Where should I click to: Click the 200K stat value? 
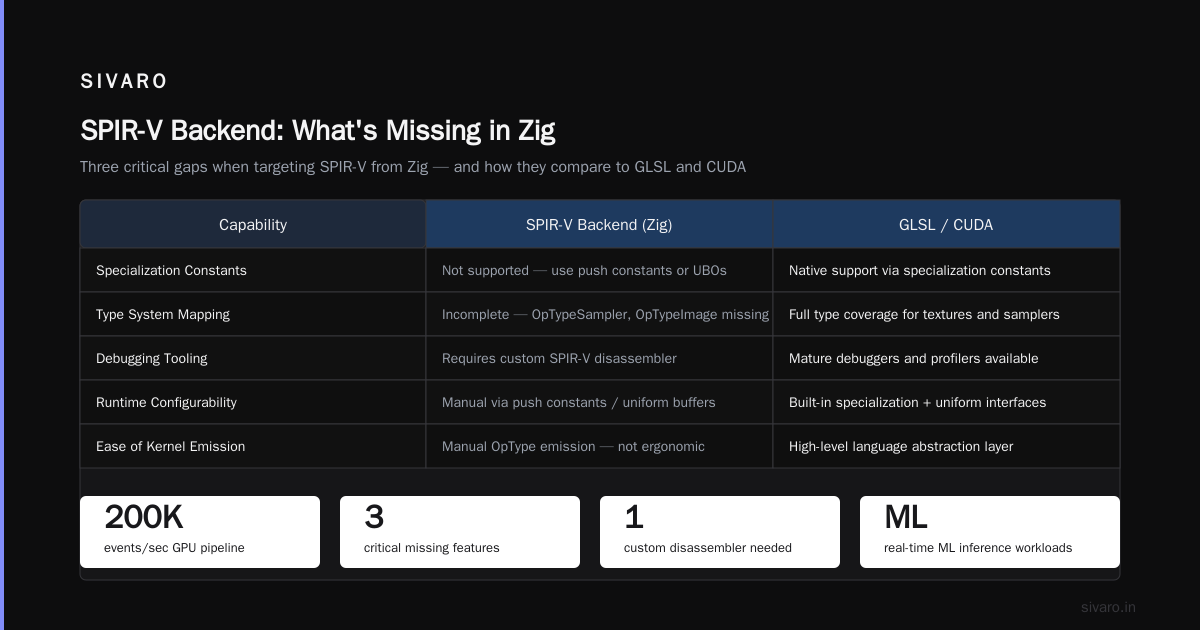coord(144,517)
